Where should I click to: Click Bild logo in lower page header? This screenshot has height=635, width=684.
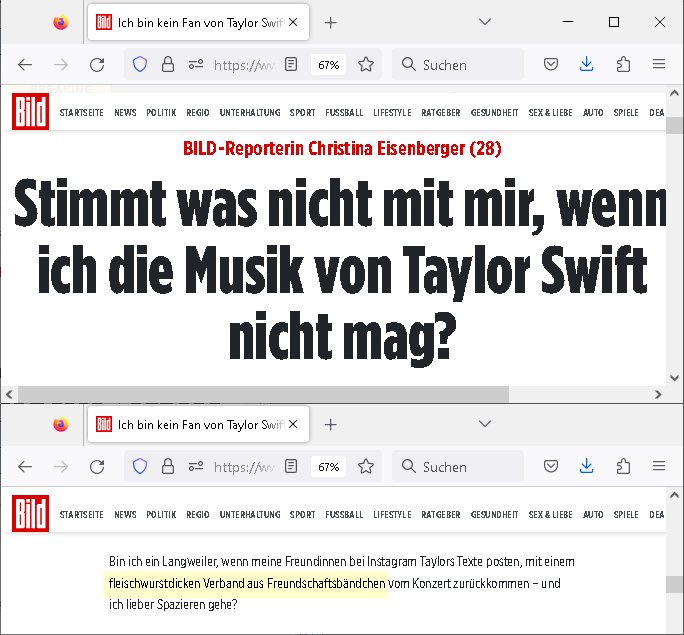click(30, 514)
